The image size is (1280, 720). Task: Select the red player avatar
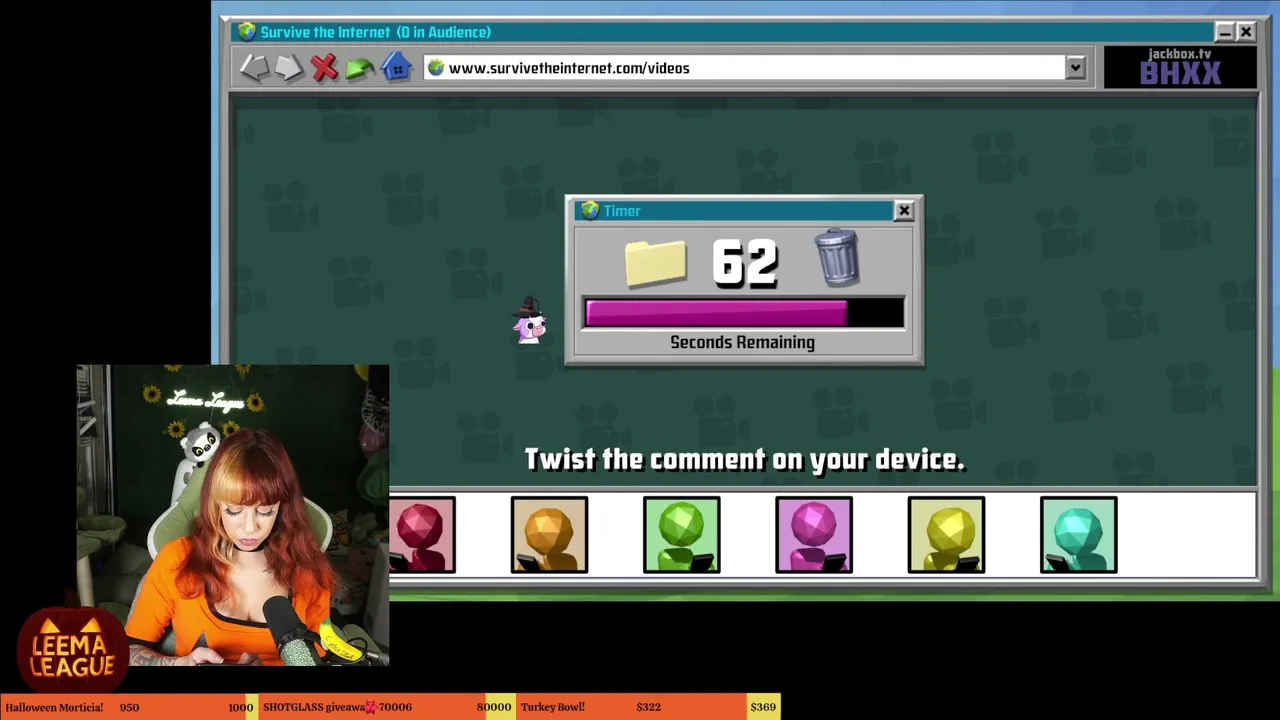coord(422,535)
